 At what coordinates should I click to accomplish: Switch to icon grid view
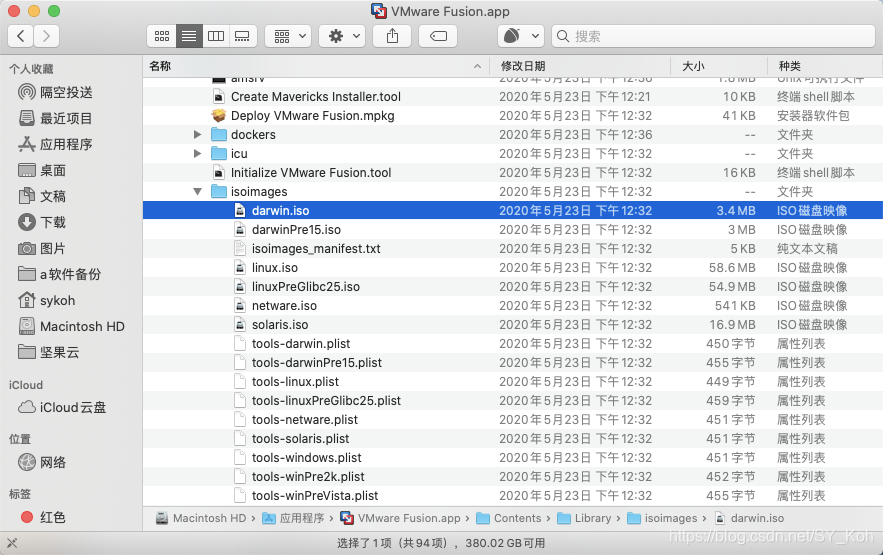162,37
